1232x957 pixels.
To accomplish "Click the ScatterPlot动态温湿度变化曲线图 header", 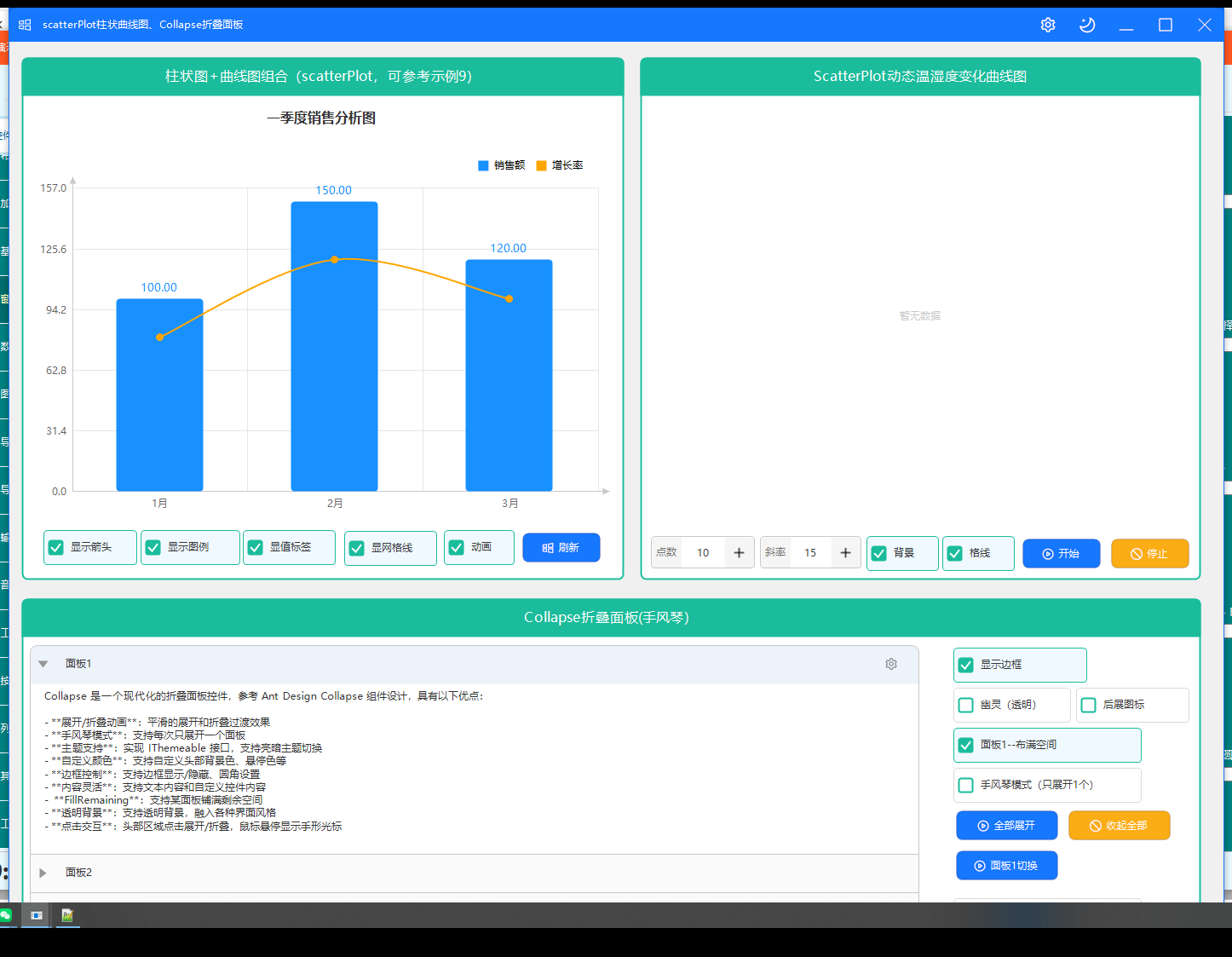I will [x=920, y=76].
